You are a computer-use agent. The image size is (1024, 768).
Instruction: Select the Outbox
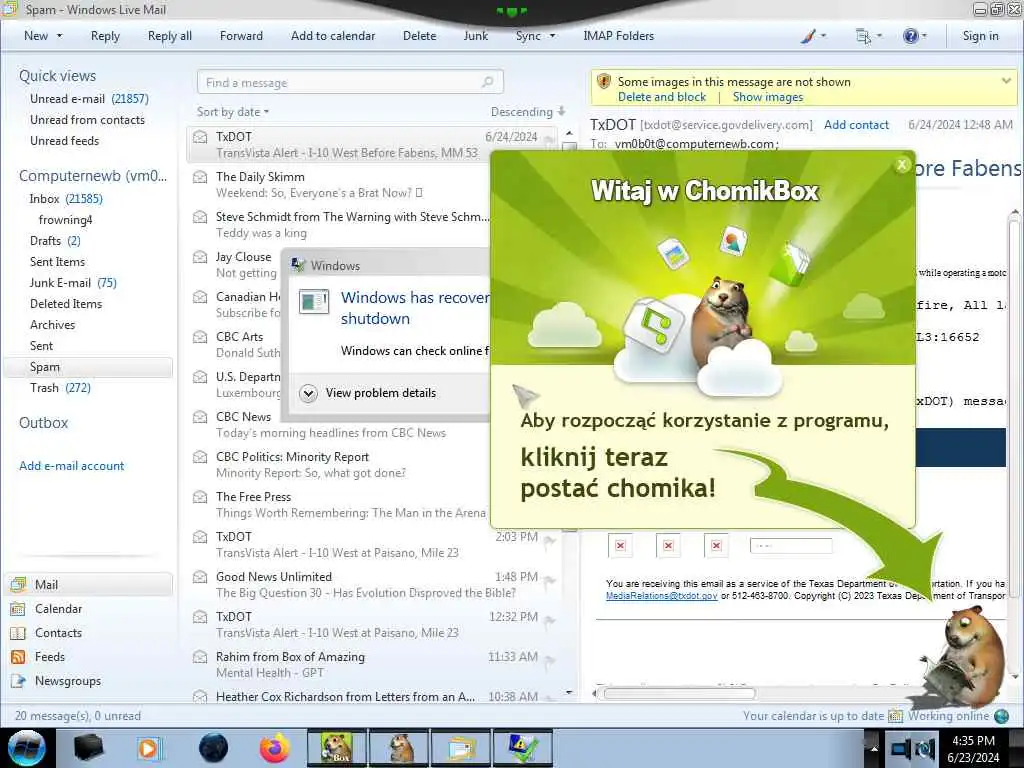pyautogui.click(x=44, y=423)
